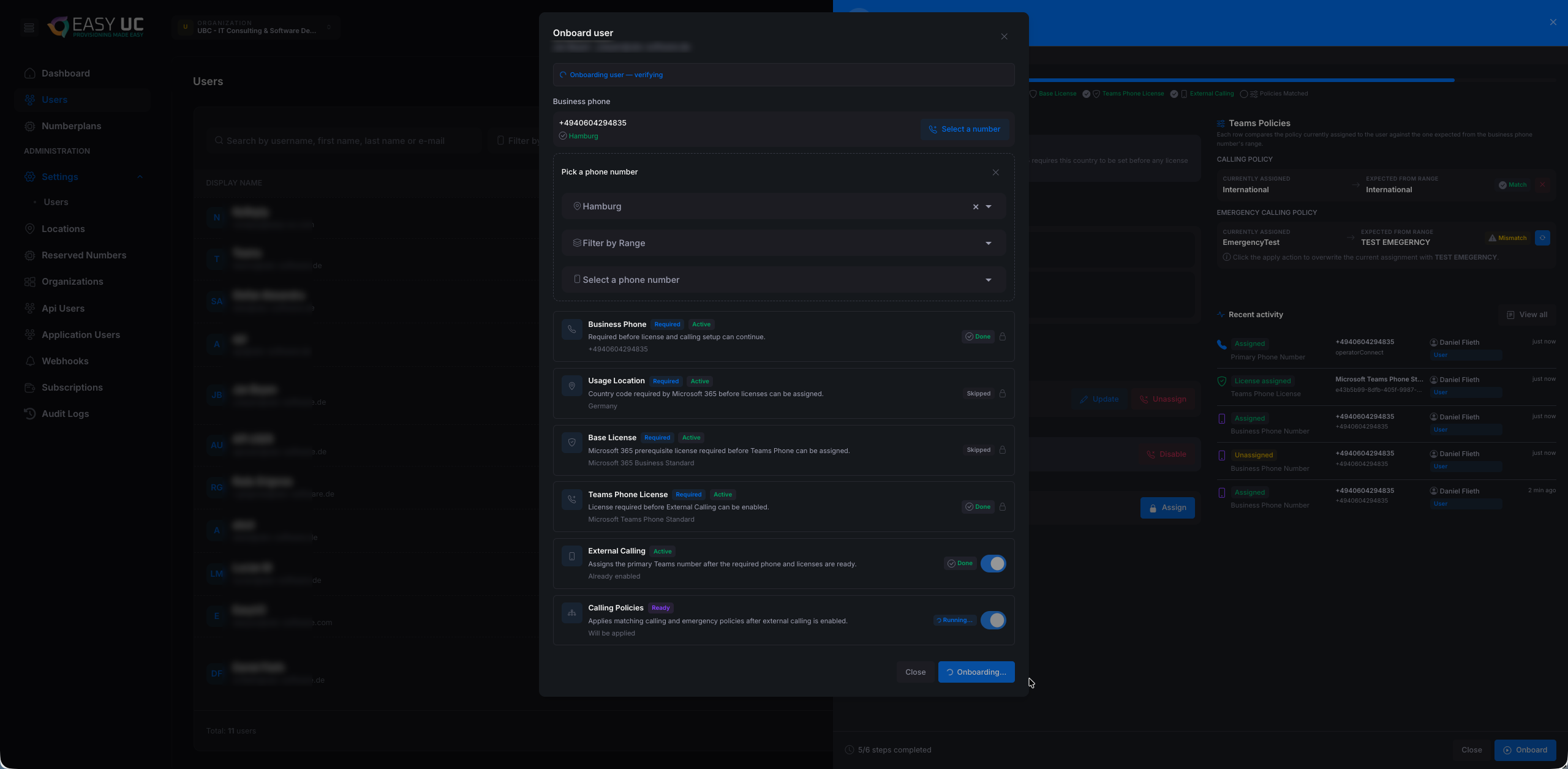Click the Unassign button in background panel

click(x=1163, y=399)
